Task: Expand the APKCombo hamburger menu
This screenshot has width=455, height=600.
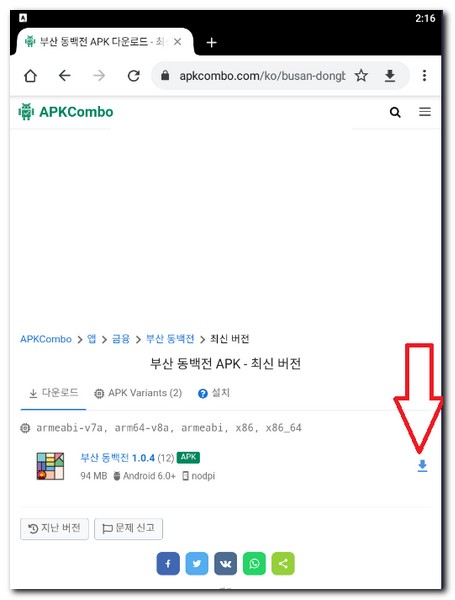Action: [425, 112]
